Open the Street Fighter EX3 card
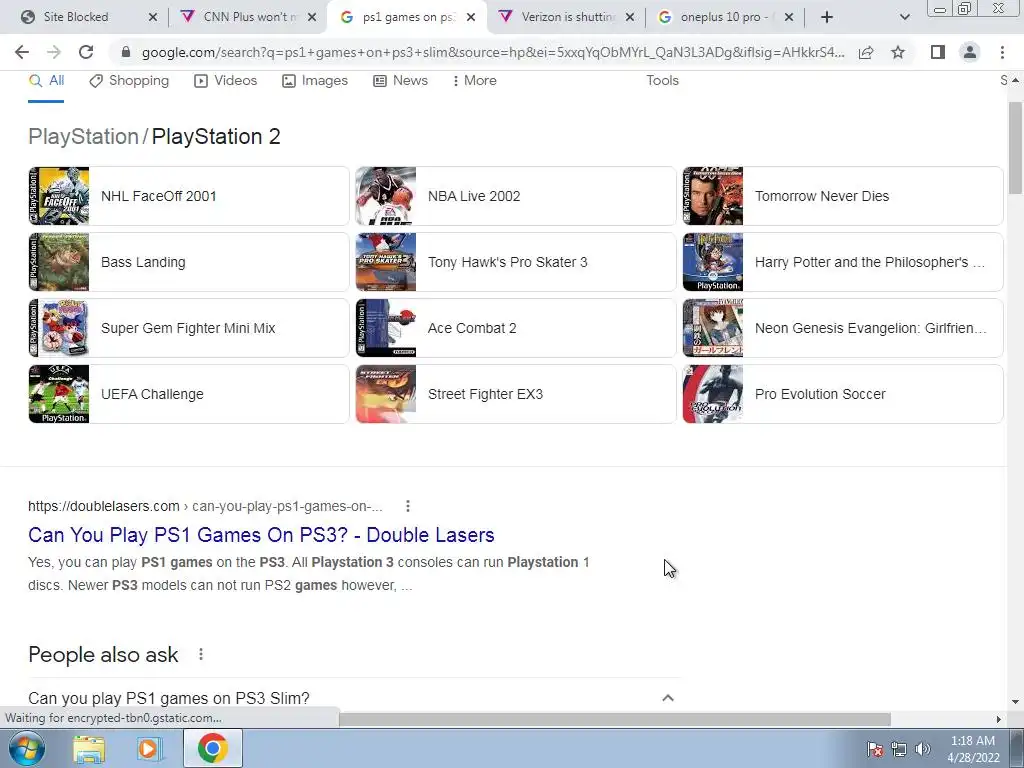 (x=515, y=394)
